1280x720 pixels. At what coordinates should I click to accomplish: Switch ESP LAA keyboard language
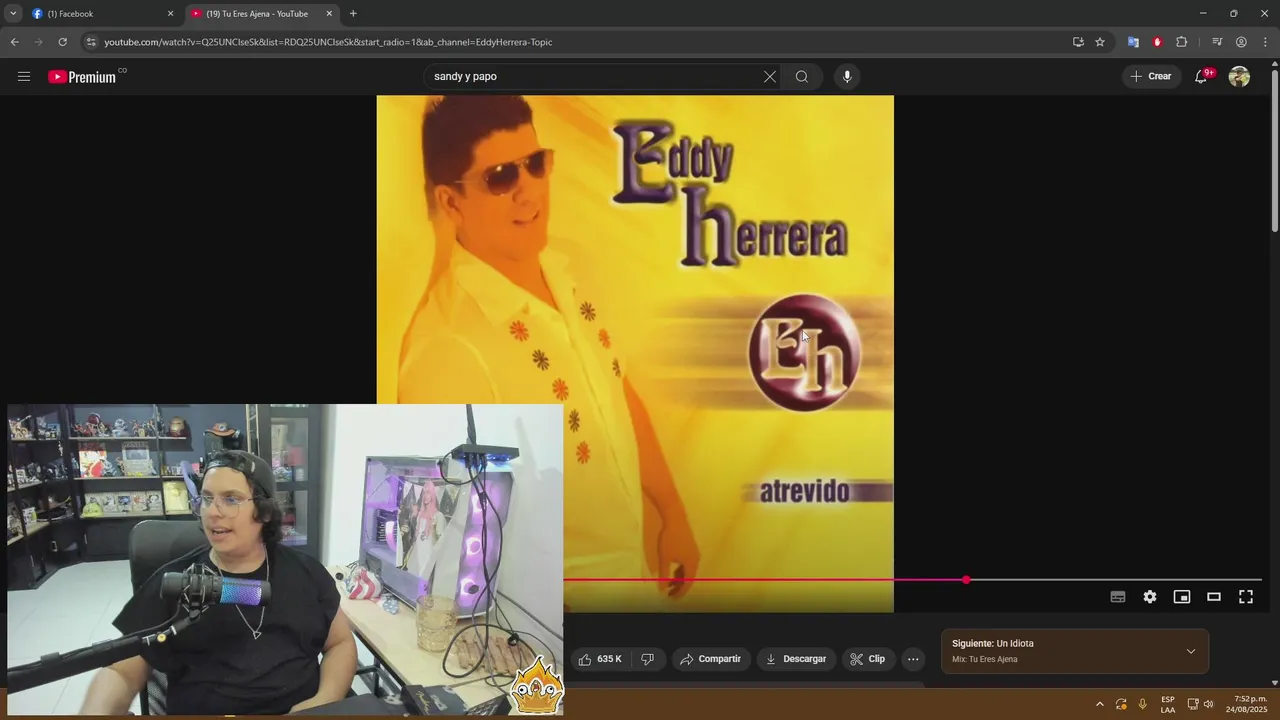(x=1168, y=704)
